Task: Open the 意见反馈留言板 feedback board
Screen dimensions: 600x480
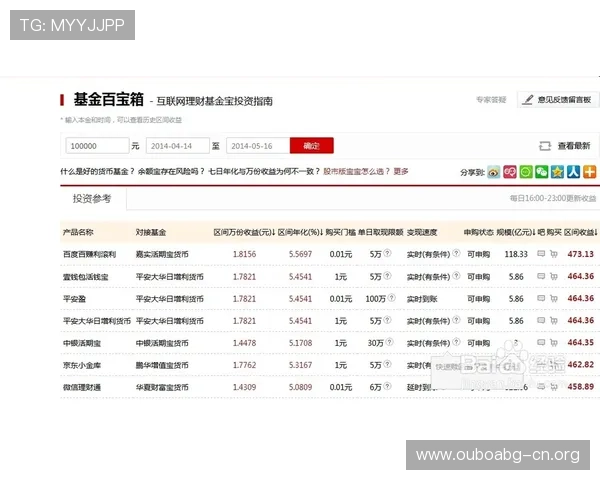Action: click(558, 100)
